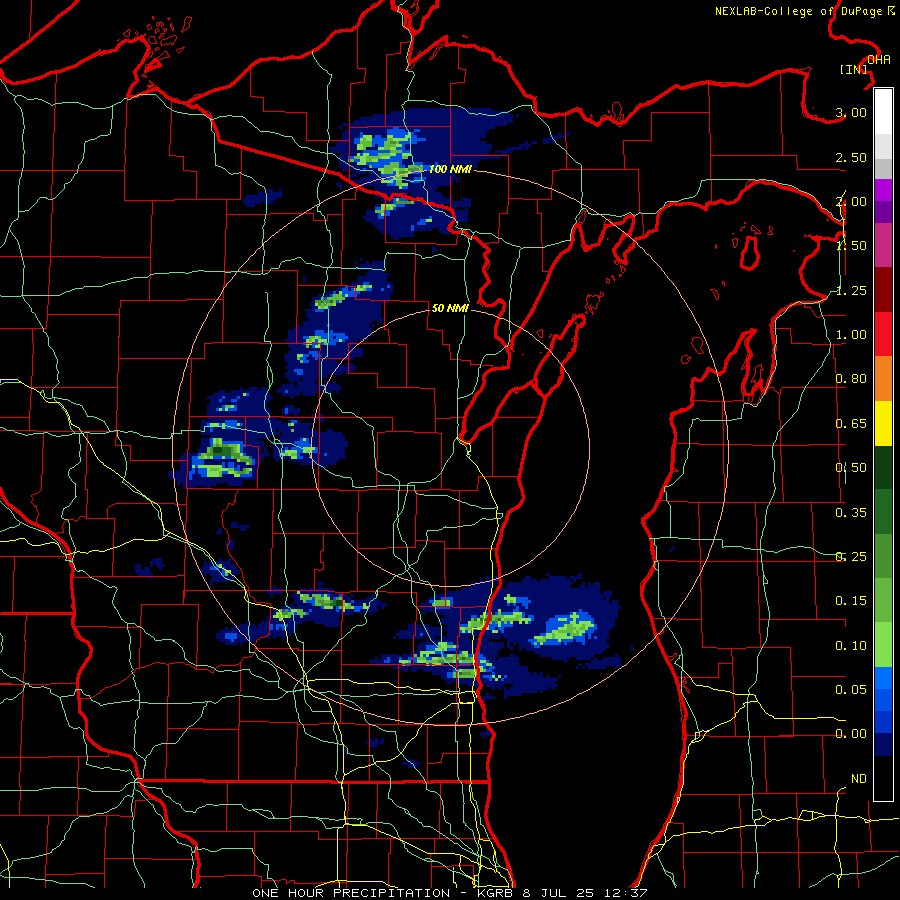Select the ND legend label
Image resolution: width=900 pixels, height=900 pixels.
pos(859,779)
